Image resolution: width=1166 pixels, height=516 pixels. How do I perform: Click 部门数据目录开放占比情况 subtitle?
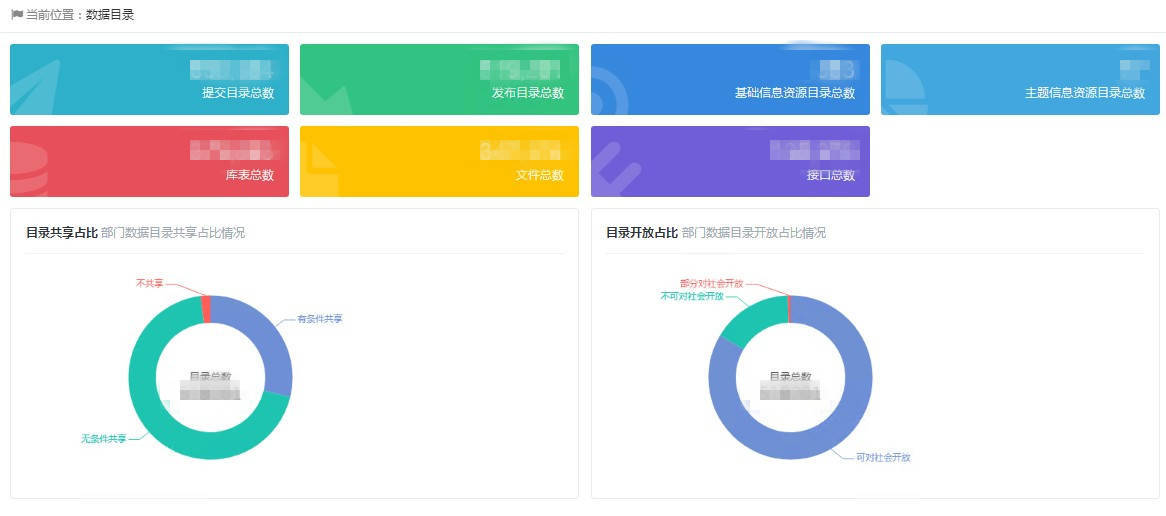[753, 233]
